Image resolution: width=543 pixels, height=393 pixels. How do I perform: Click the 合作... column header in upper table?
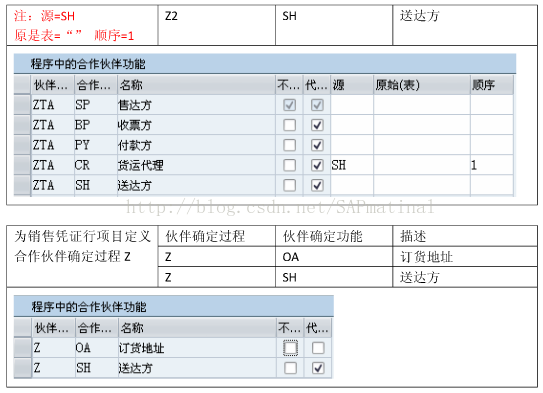coord(96,85)
